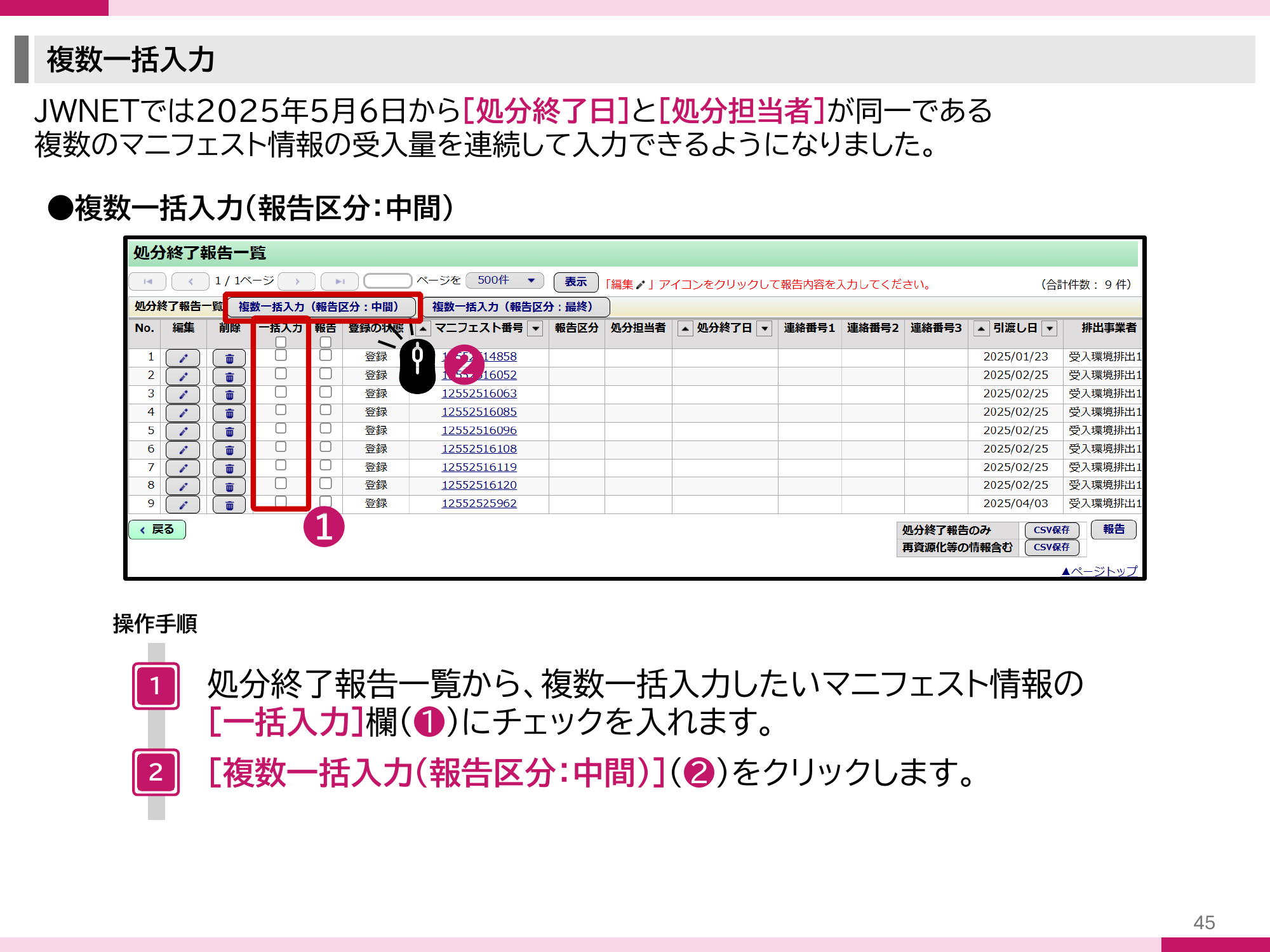Click the 表示 button
This screenshot has height=952, width=1270.
point(576,282)
